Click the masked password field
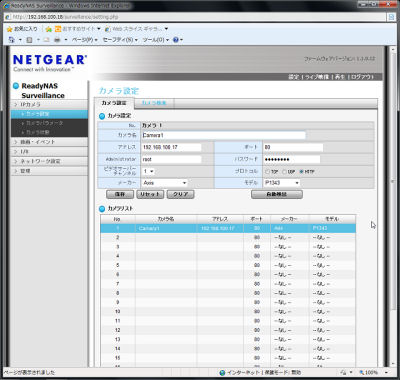The image size is (400, 380). tap(292, 159)
